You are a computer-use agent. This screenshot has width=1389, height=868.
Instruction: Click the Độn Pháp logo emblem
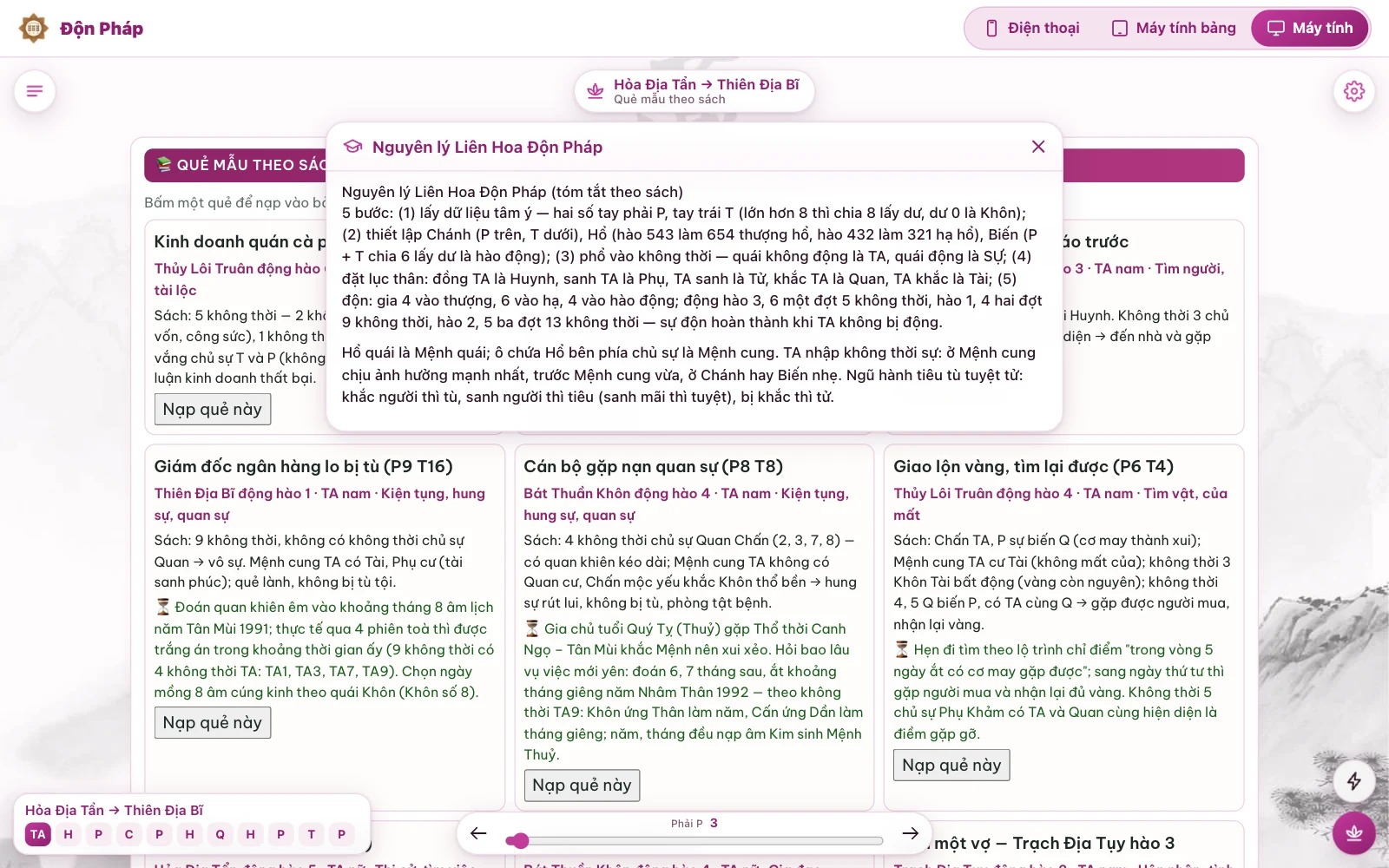coord(34,29)
